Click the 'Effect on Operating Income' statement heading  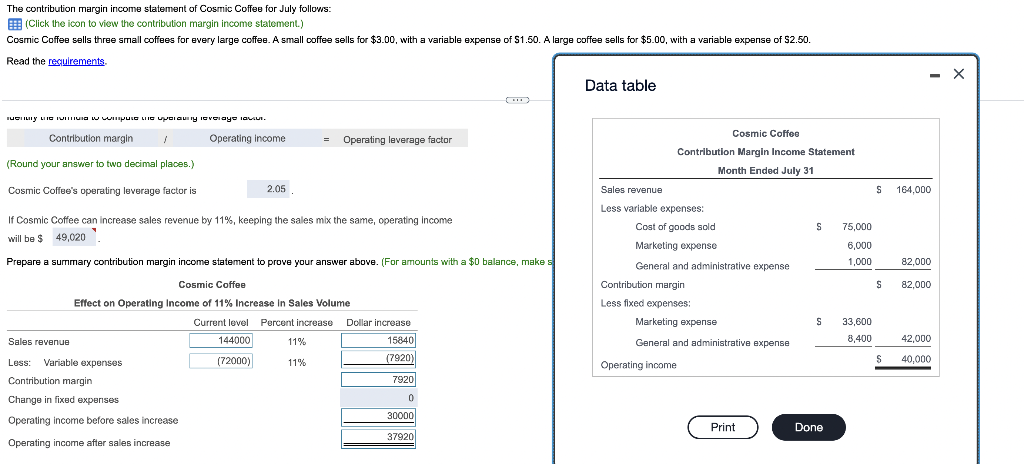click(x=212, y=303)
